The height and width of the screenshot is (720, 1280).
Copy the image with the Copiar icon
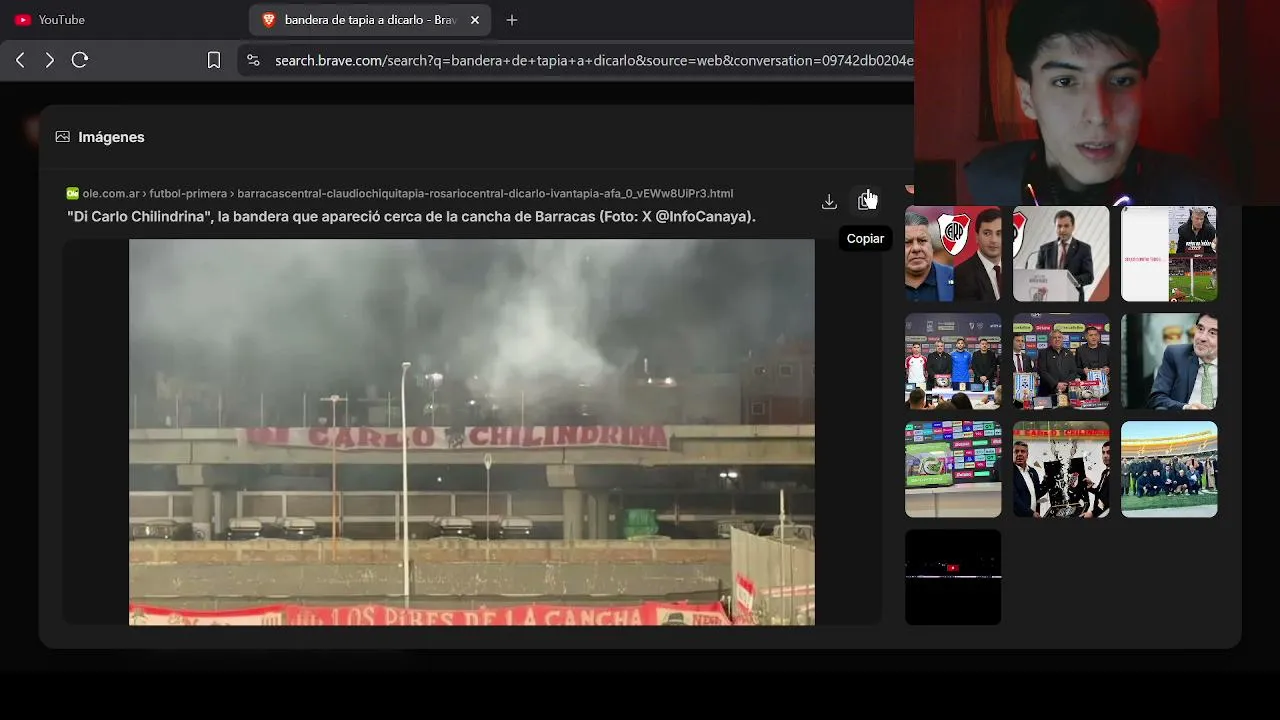[866, 202]
